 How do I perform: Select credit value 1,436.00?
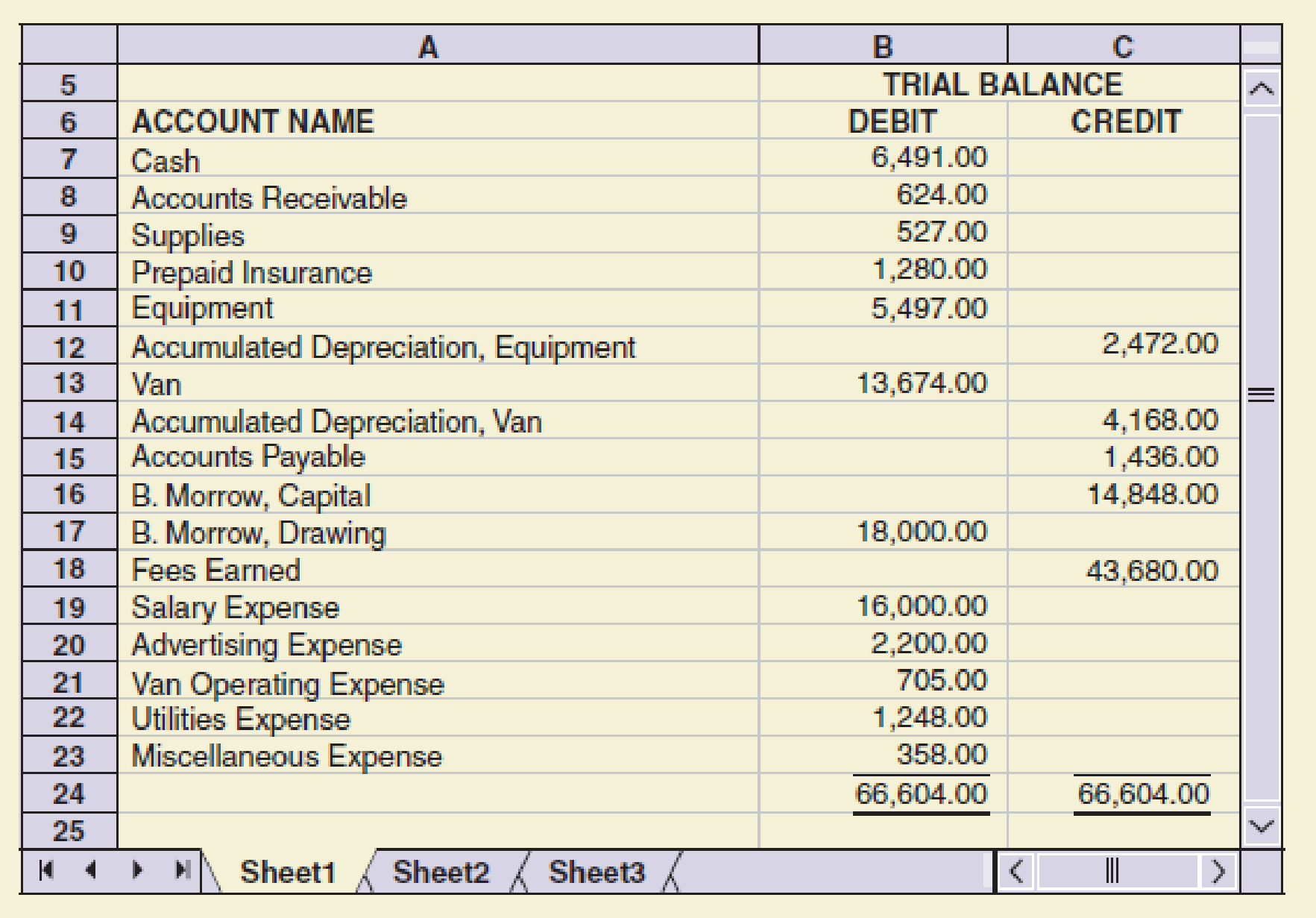click(x=1124, y=457)
